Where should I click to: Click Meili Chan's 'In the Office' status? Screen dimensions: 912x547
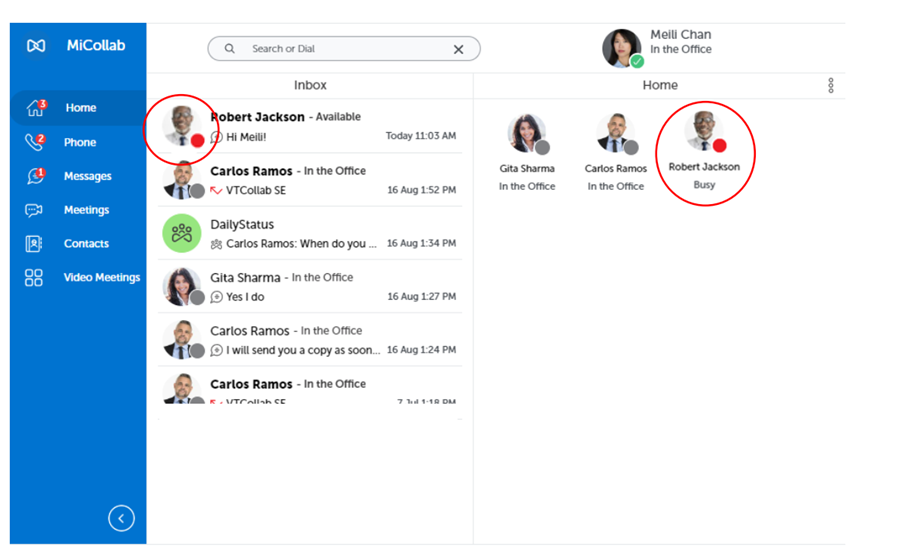click(x=681, y=49)
